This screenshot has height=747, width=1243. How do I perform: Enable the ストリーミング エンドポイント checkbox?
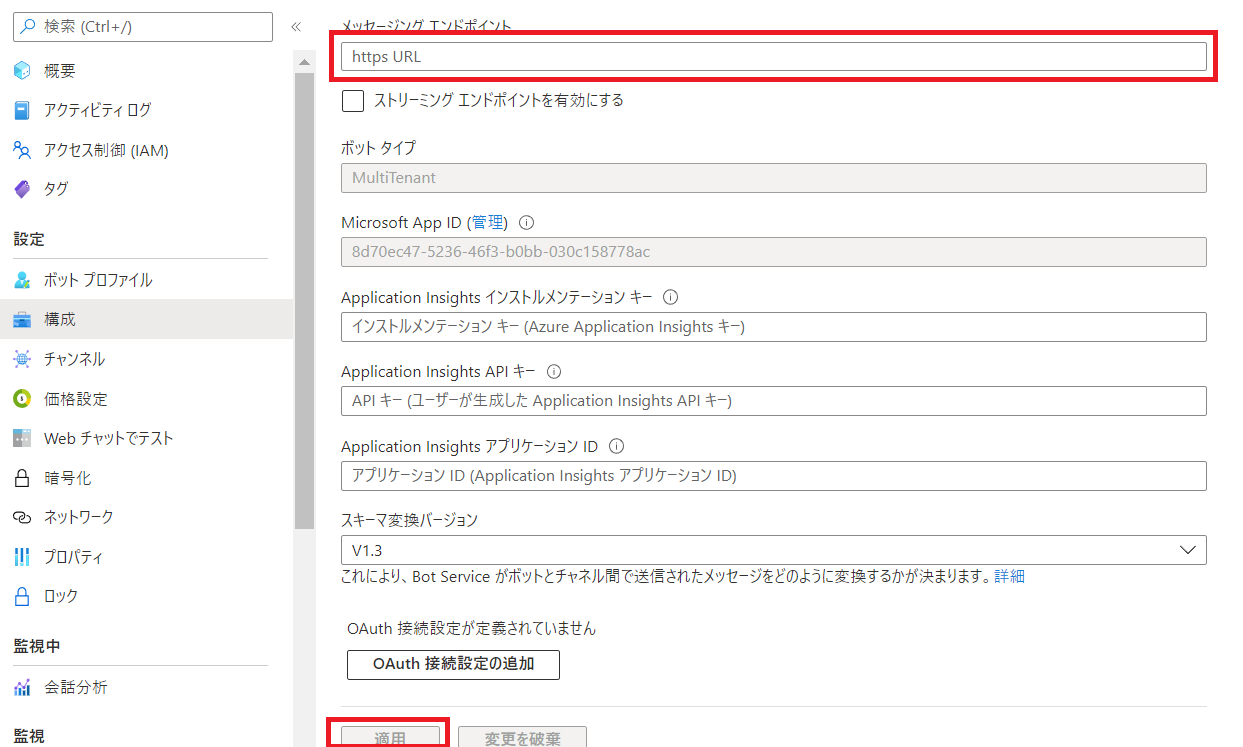(x=352, y=100)
